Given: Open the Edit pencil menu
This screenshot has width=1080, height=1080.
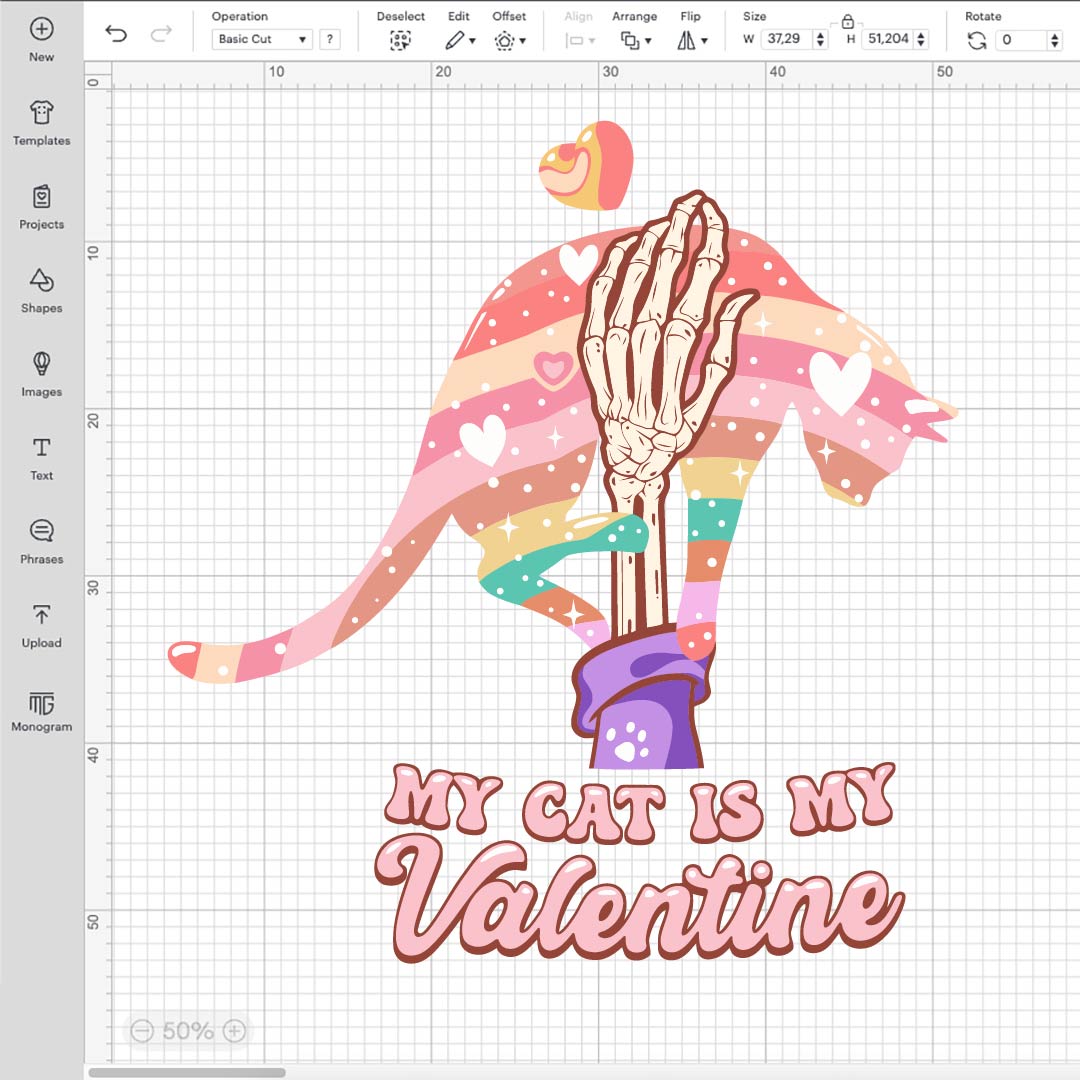Looking at the screenshot, I should pos(460,41).
